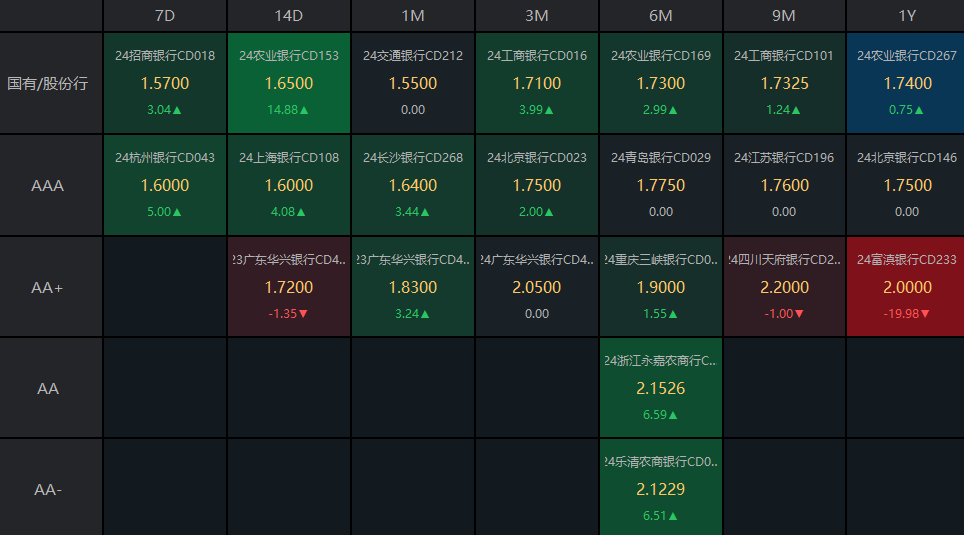The width and height of the screenshot is (964, 535).
Task: Open the 浙江永嘉农商行 CD cell
Action: (x=661, y=388)
